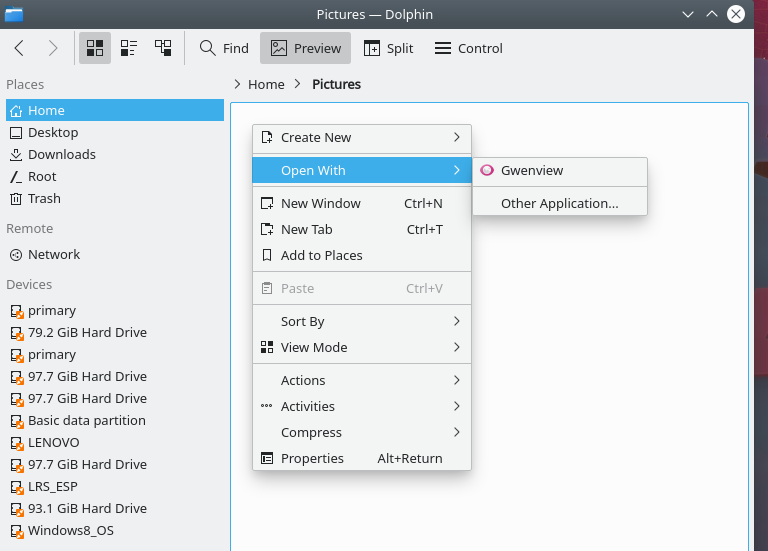Select New Tab in context menu
Viewport: 768px width, 551px height.
[x=362, y=229]
